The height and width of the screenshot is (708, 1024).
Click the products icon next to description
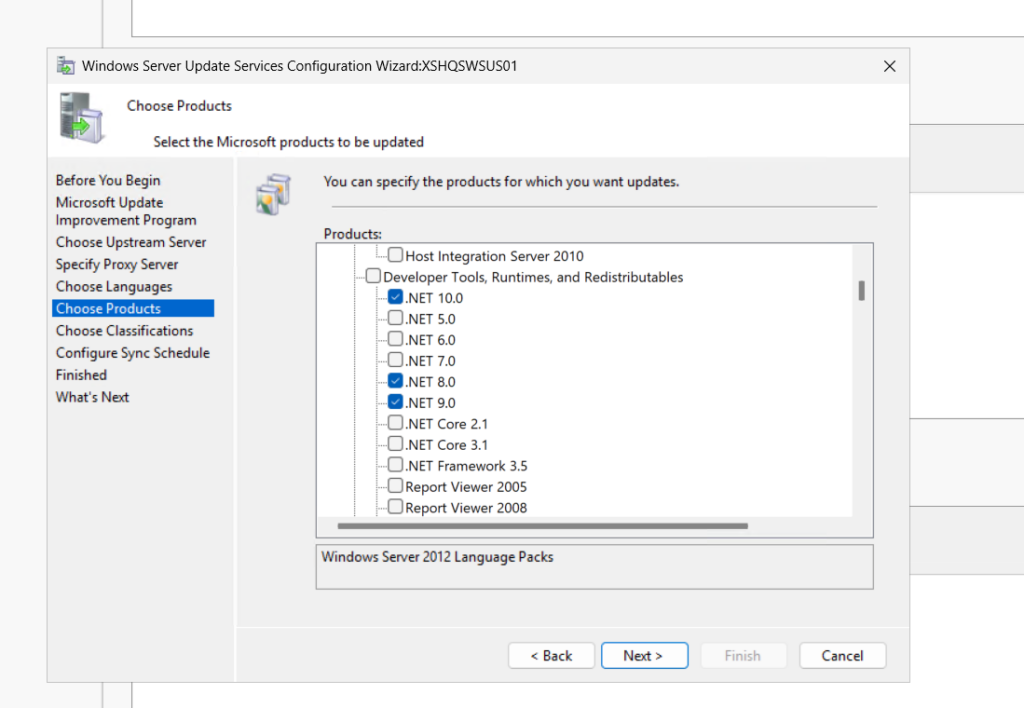coord(274,194)
